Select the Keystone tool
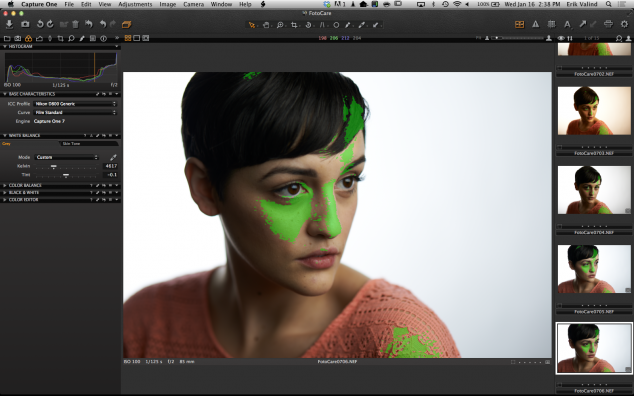The width and height of the screenshot is (634, 396). point(322,25)
